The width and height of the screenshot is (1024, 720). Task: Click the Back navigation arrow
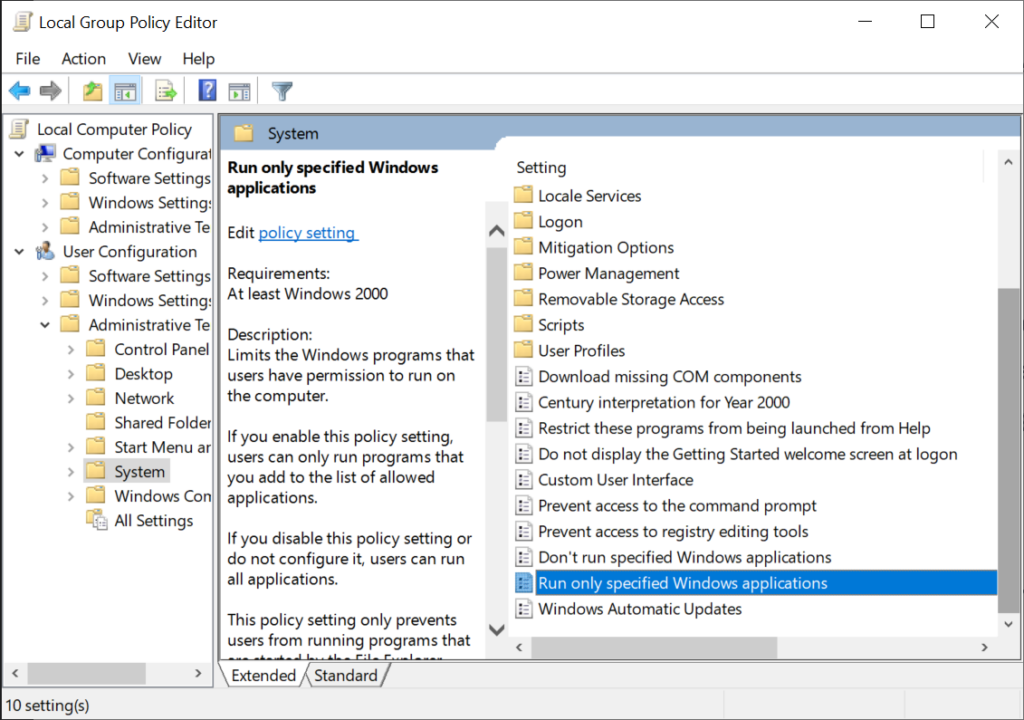click(20, 90)
